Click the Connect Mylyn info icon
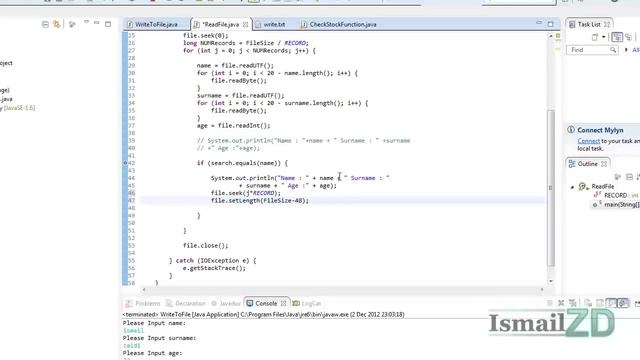 point(571,130)
